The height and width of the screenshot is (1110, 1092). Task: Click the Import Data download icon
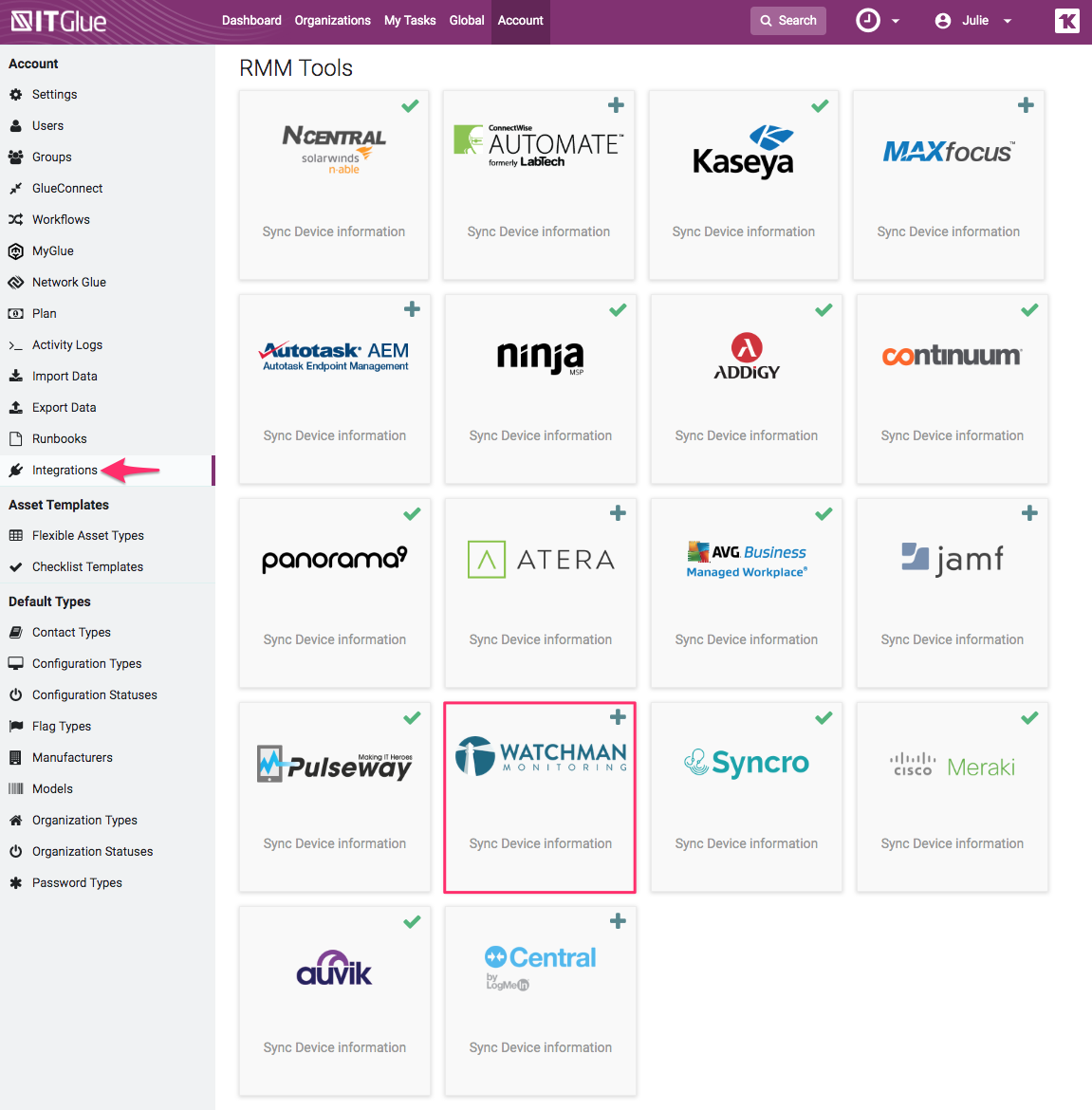(15, 376)
